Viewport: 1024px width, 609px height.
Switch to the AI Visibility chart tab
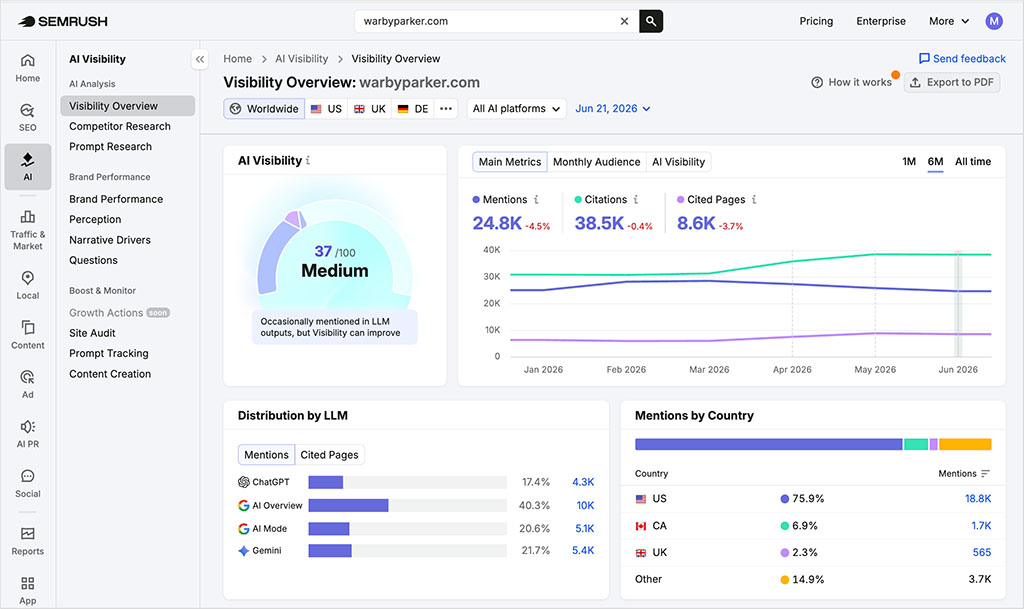coord(679,162)
